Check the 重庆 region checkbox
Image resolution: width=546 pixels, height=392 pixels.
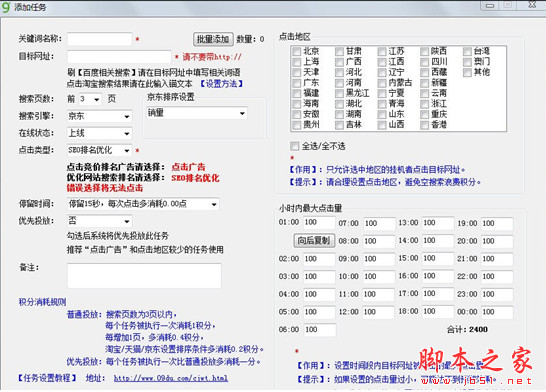click(x=424, y=114)
